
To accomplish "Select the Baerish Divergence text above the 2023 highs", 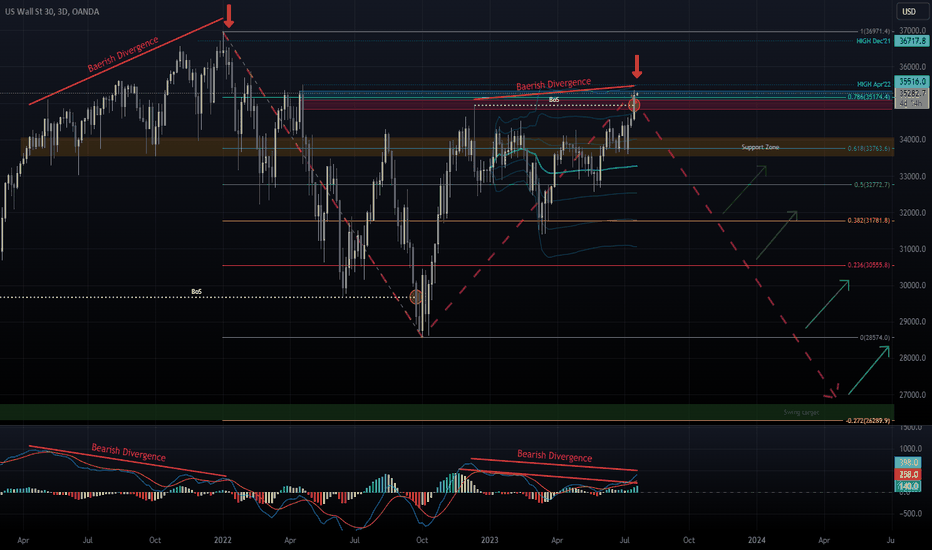I will [553, 84].
